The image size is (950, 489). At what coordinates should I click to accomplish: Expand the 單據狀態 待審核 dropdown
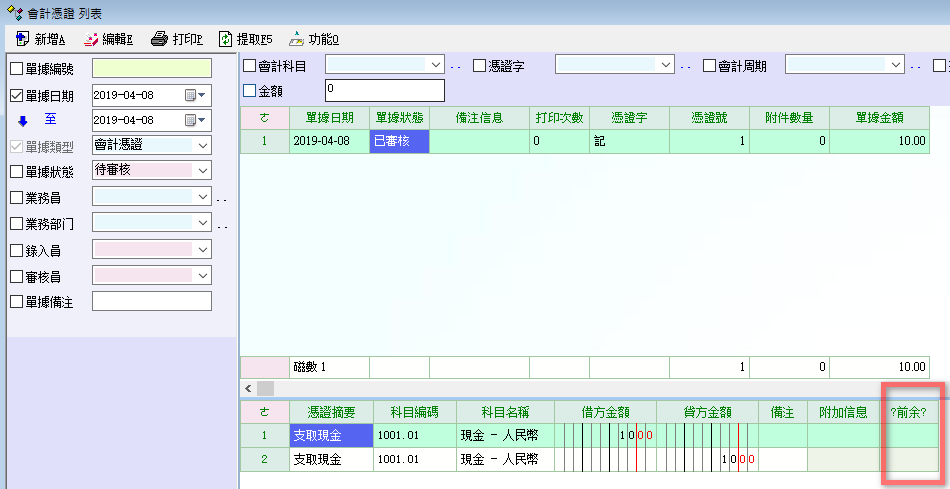pos(203,171)
